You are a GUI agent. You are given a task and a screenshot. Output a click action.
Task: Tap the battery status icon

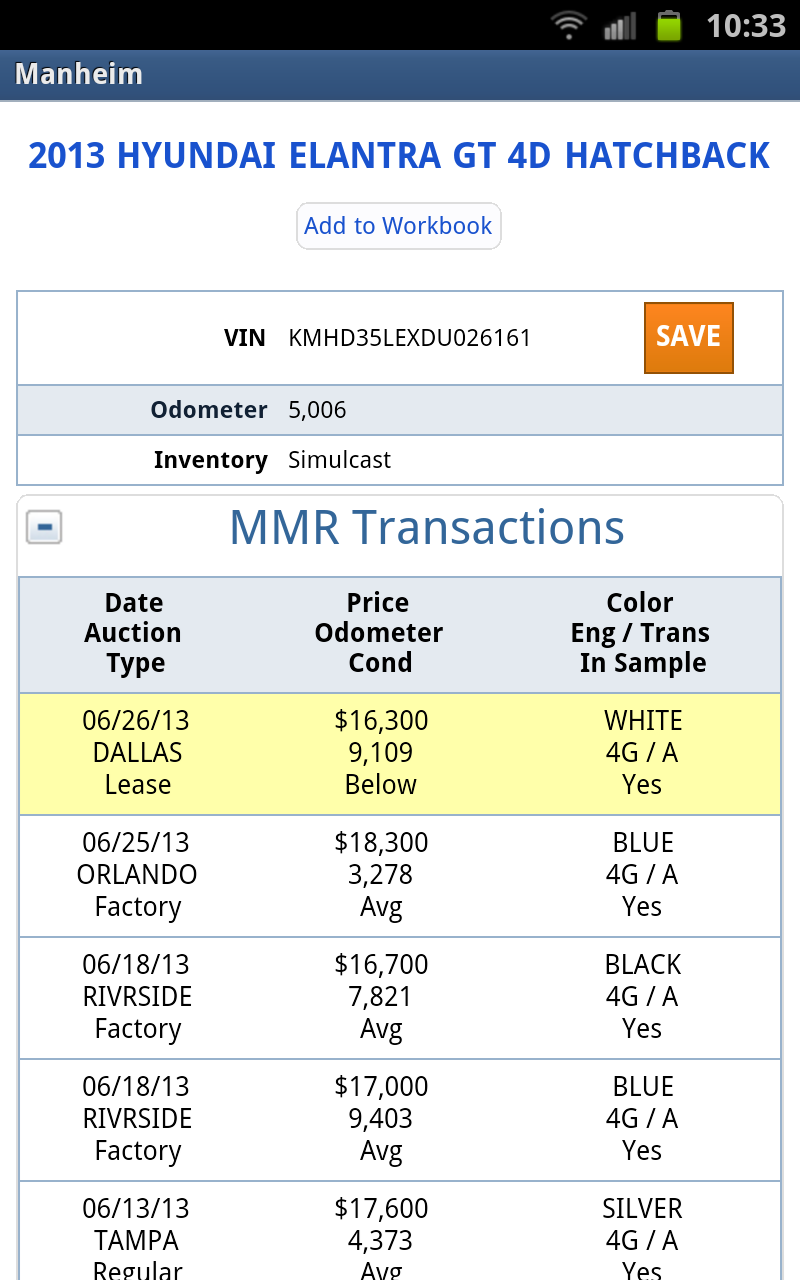(668, 25)
